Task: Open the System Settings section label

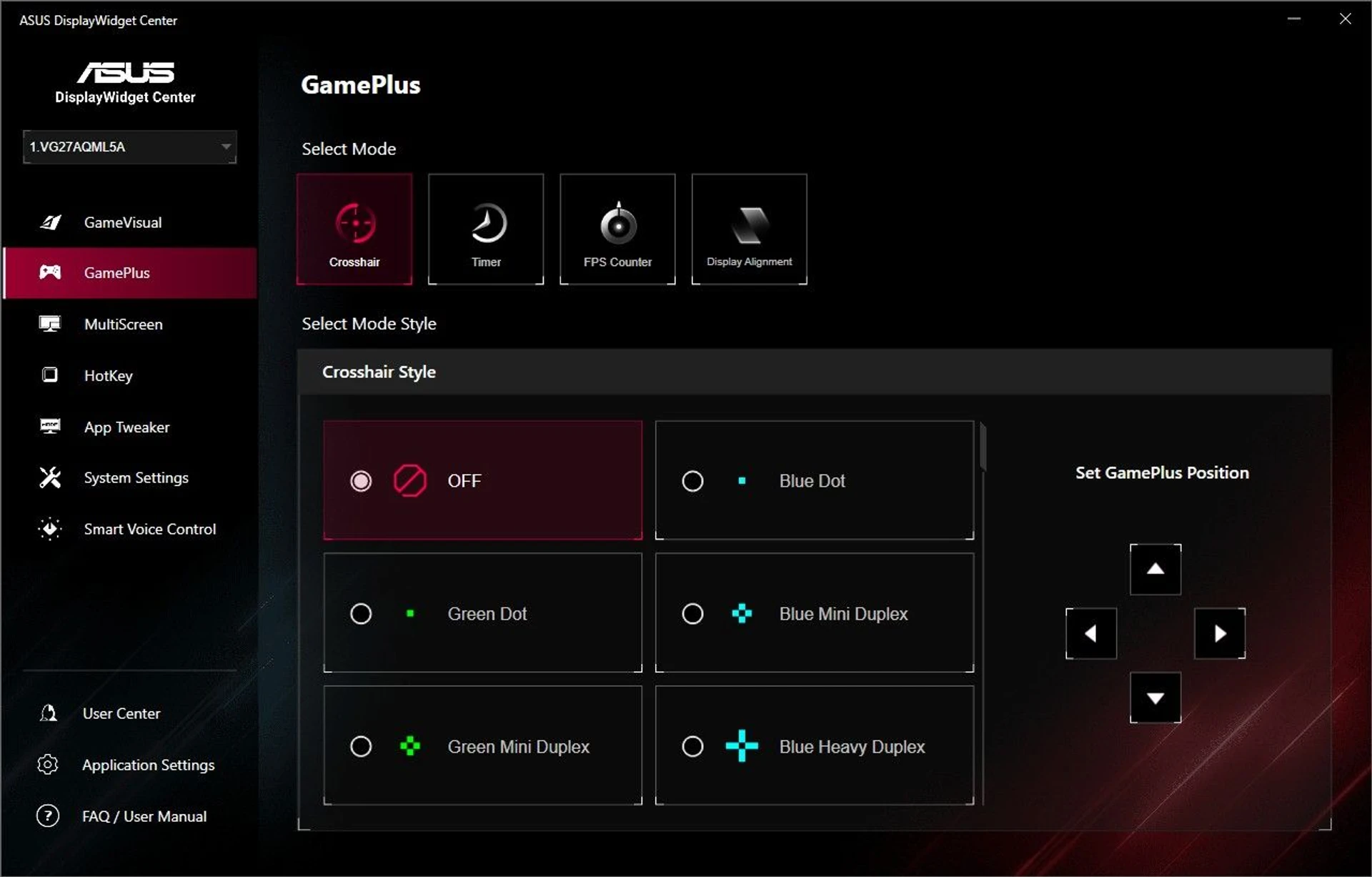Action: (x=136, y=477)
